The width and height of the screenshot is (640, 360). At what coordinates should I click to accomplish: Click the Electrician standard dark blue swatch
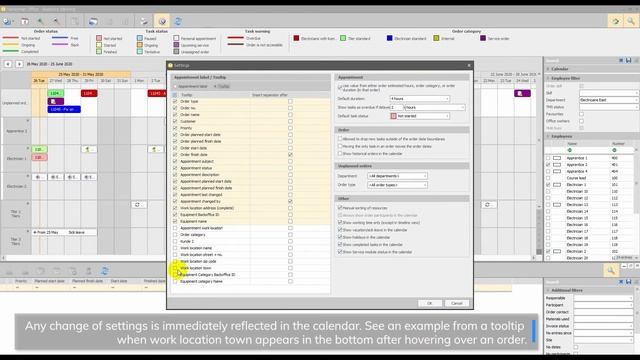[x=389, y=38]
